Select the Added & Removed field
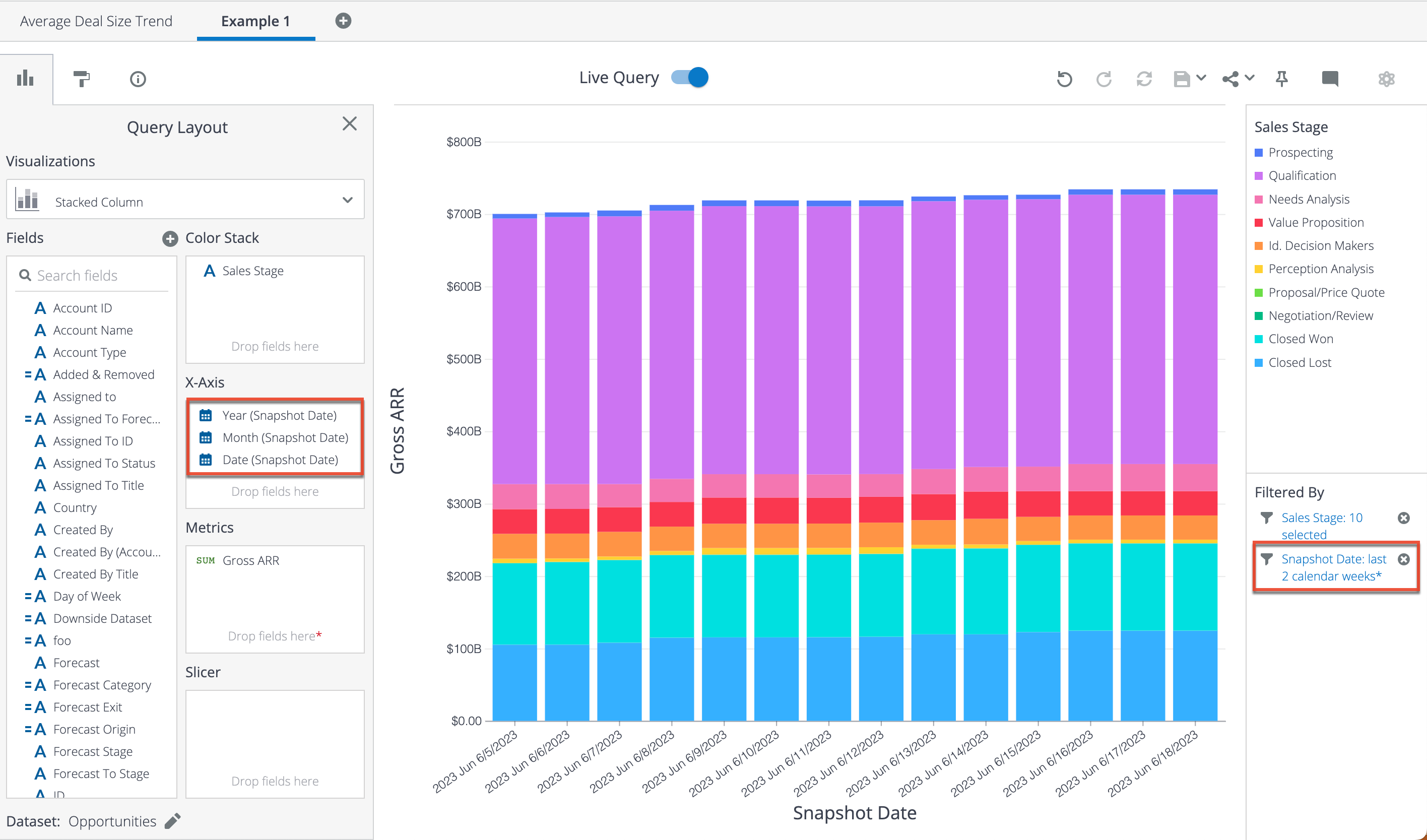Screen dimensions: 1427x840 pos(103,374)
